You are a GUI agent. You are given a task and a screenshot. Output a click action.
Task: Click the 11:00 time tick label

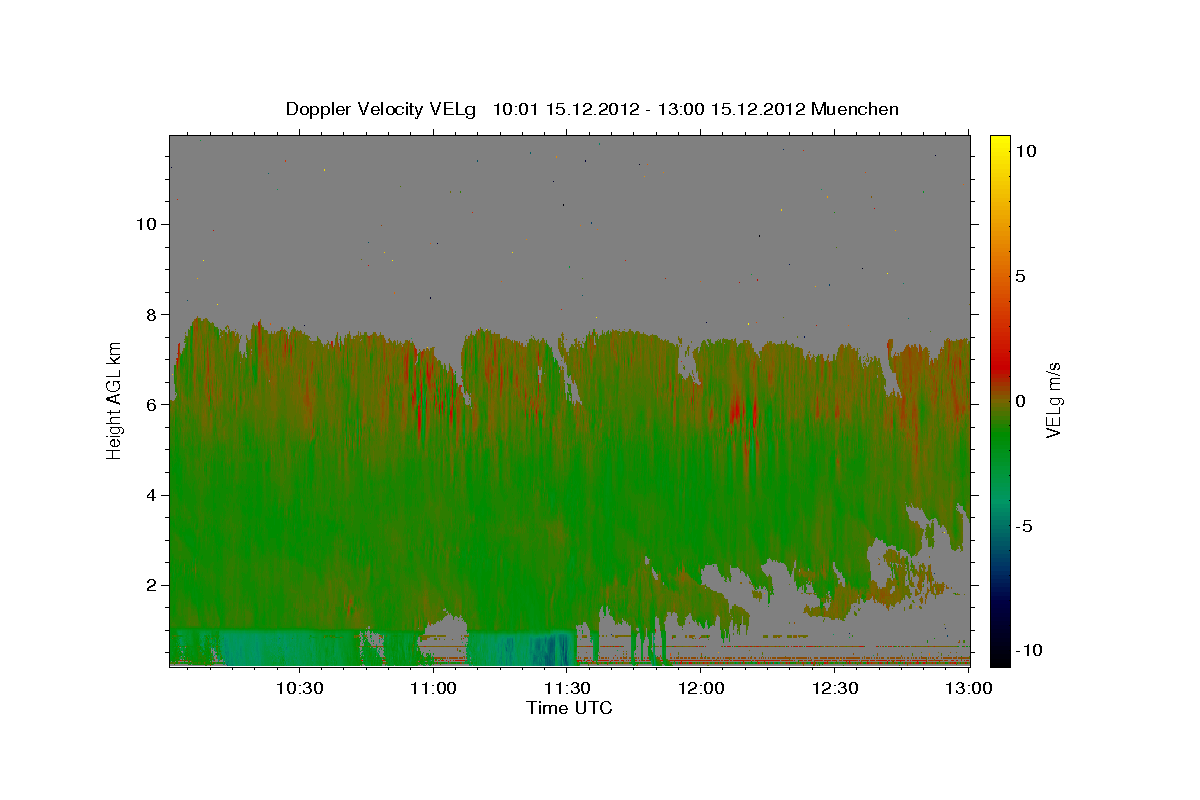pyautogui.click(x=433, y=688)
